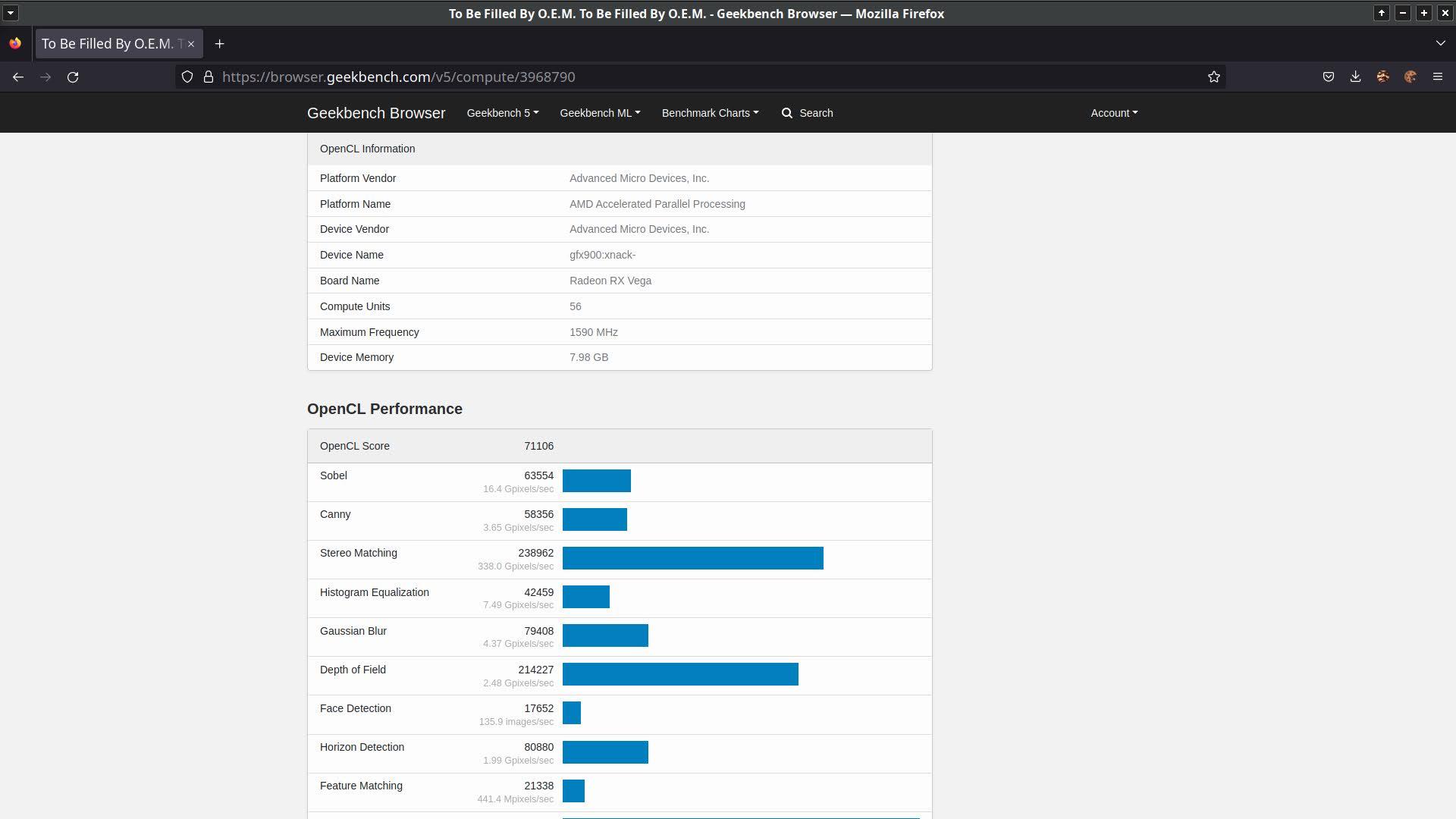Viewport: 1456px width, 819px height.
Task: Select the To Be Filled By O.E.M. tab
Action: pyautogui.click(x=119, y=44)
